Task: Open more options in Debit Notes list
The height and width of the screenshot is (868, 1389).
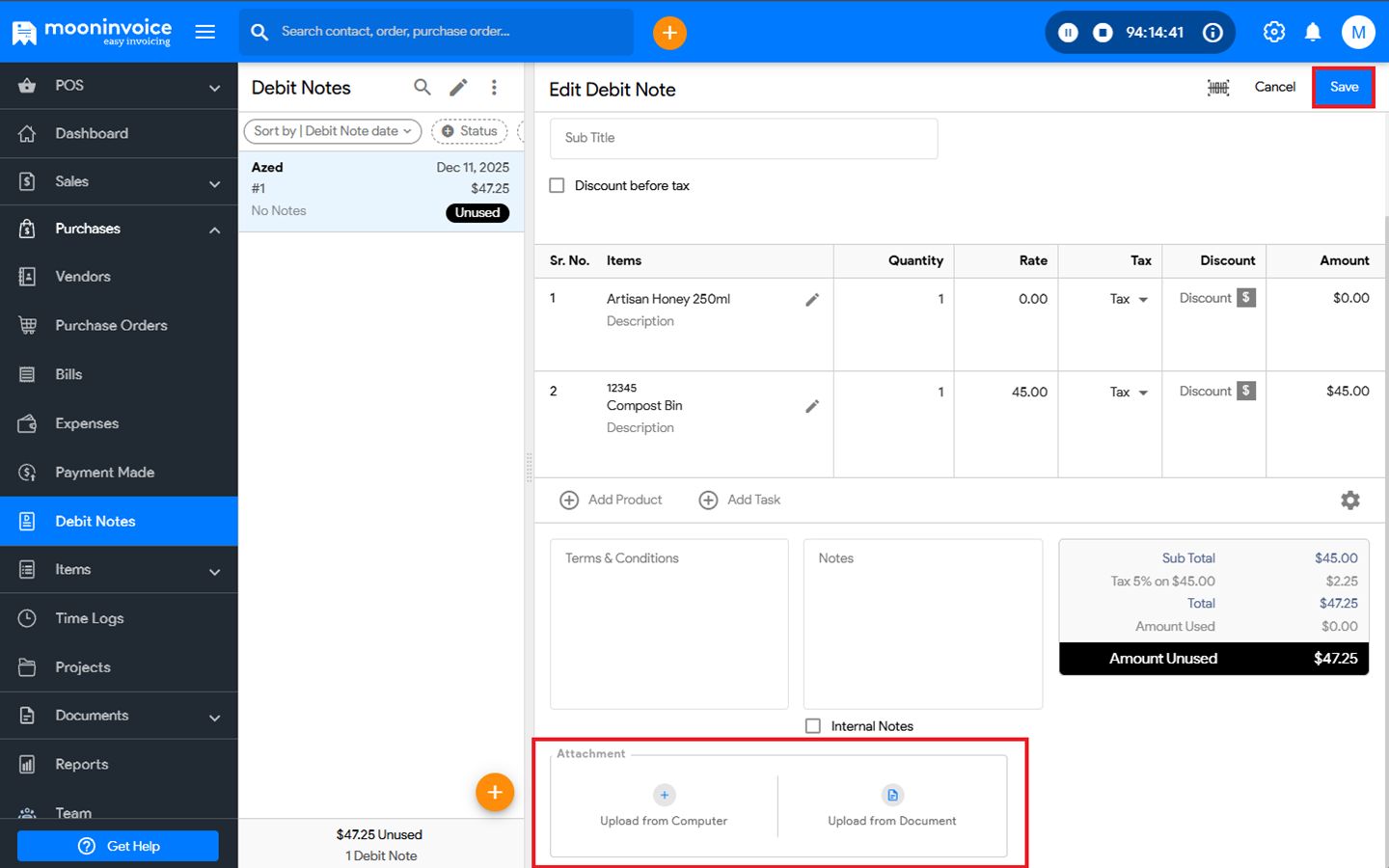Action: pos(494,88)
